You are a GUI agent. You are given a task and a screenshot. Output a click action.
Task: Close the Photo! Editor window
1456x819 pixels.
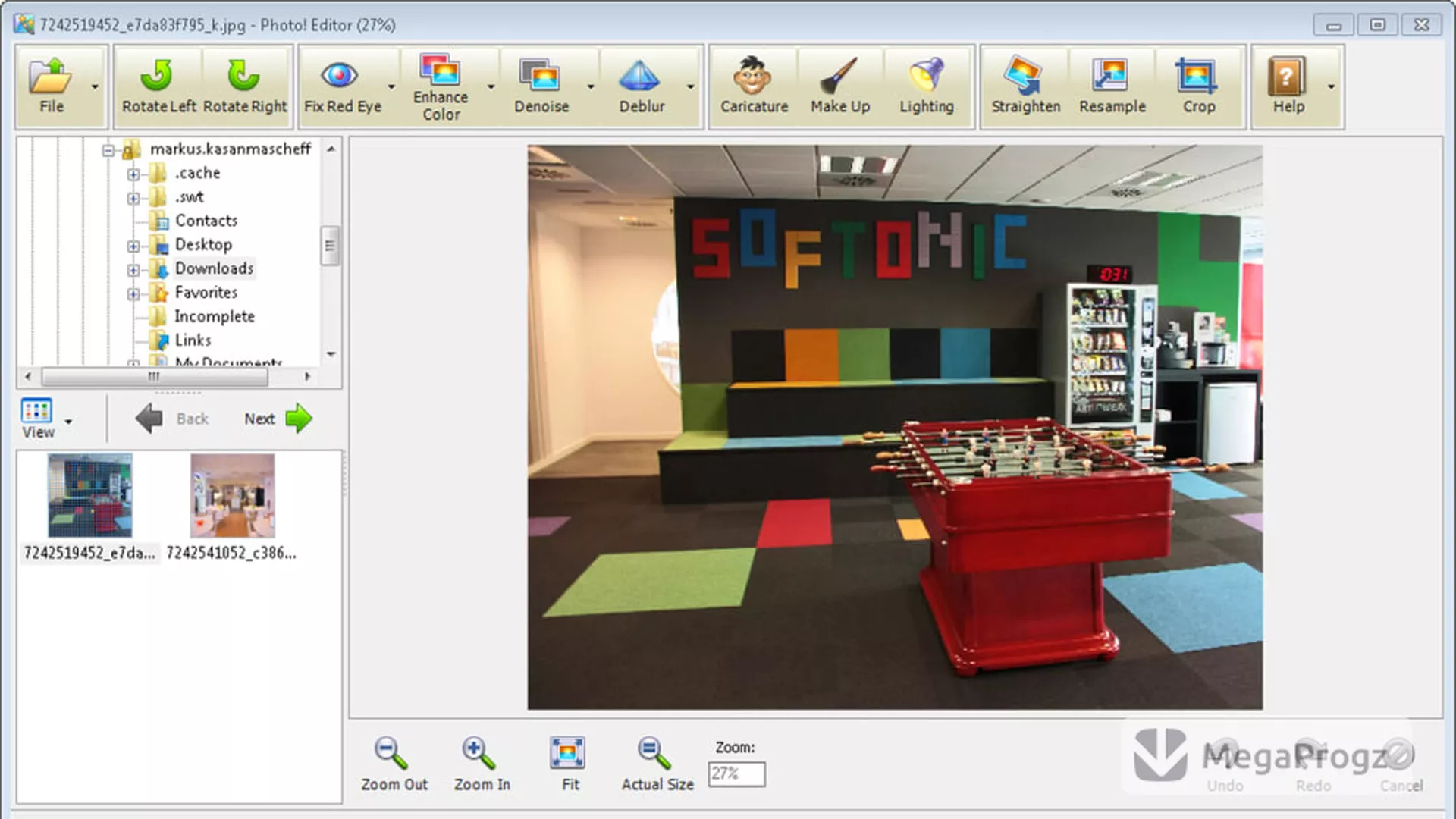click(1422, 25)
